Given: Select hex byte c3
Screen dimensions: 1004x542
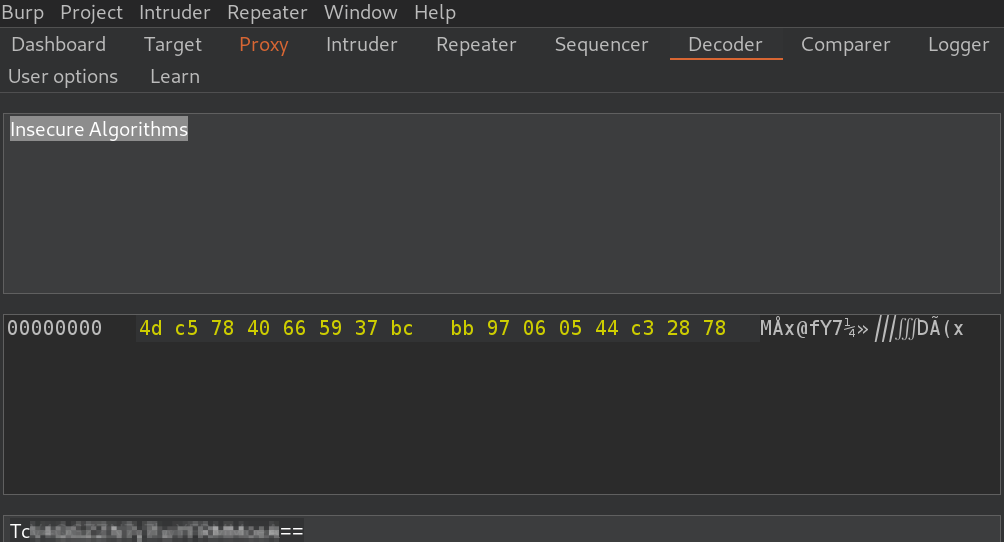Looking at the screenshot, I should 642,328.
